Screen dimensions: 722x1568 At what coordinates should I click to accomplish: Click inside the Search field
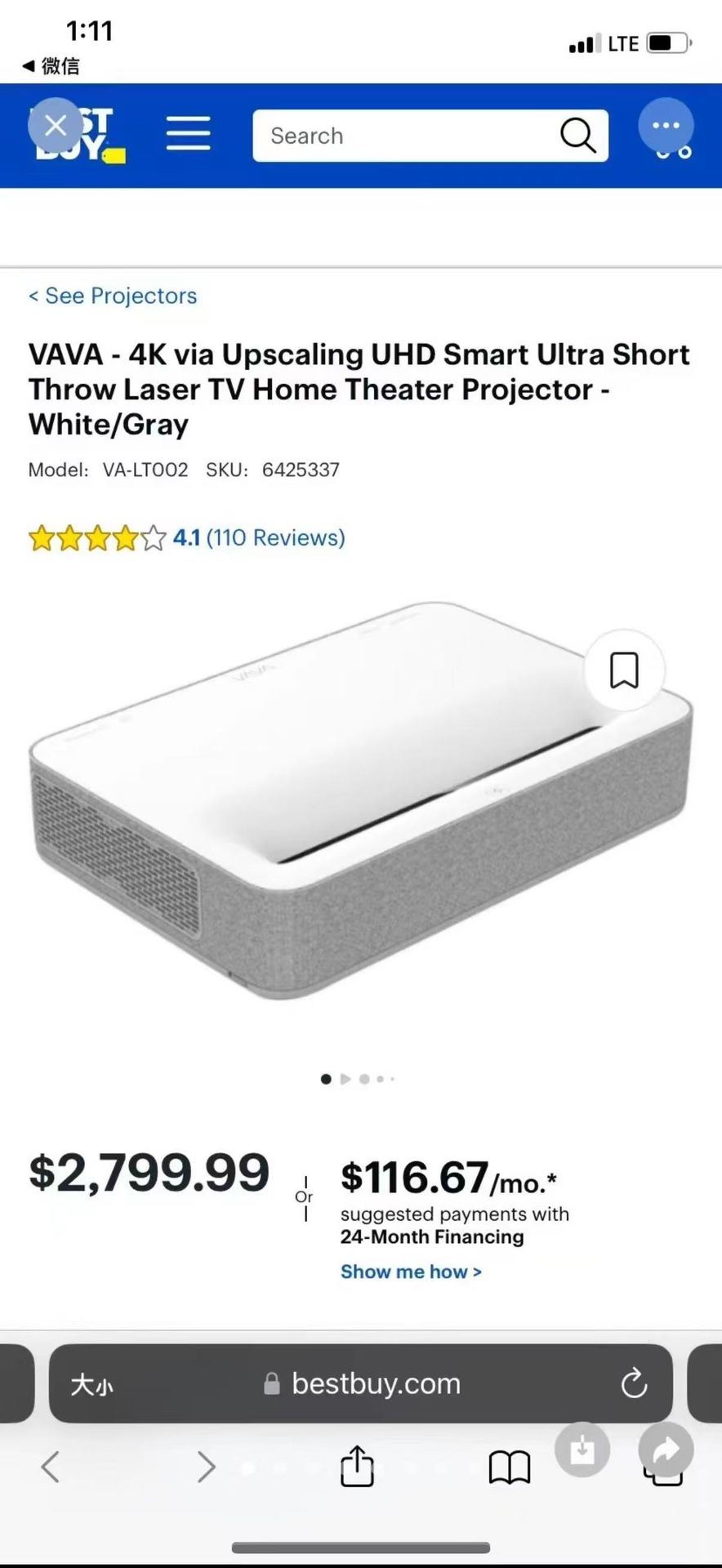coord(404,136)
